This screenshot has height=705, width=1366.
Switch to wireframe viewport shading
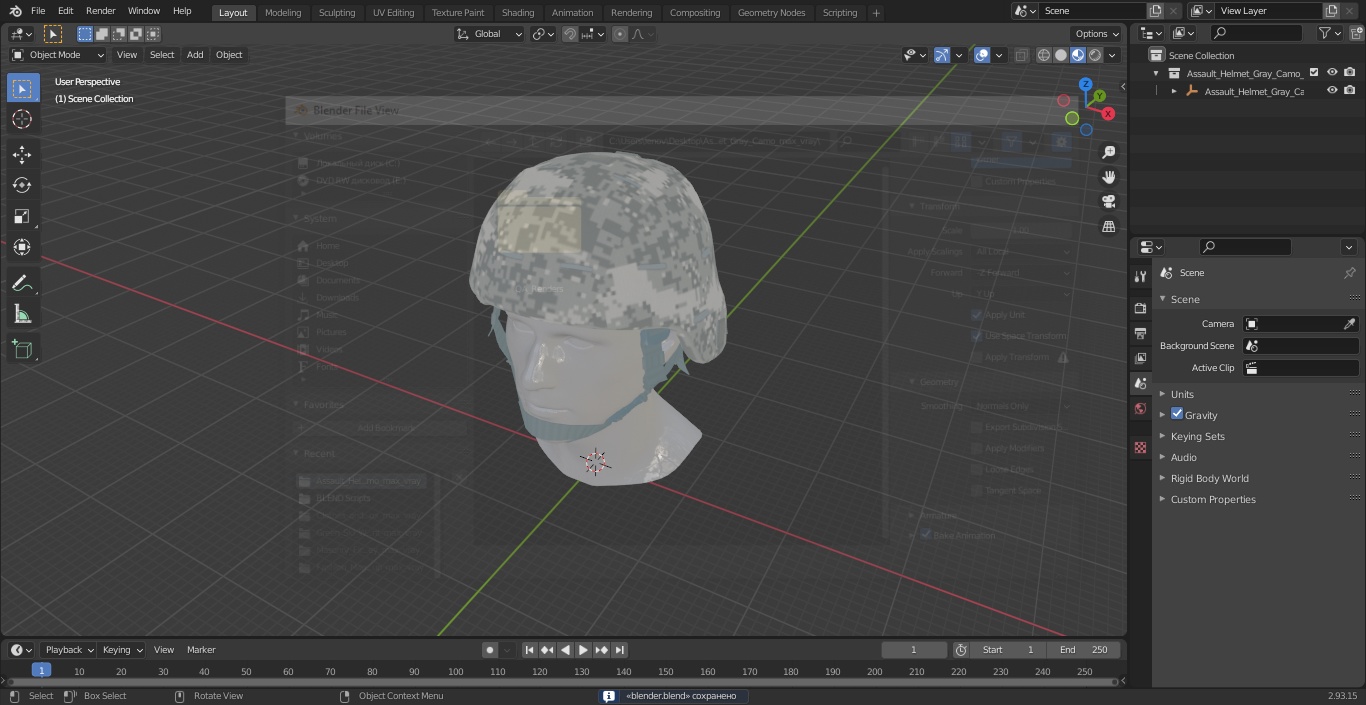click(x=1044, y=55)
